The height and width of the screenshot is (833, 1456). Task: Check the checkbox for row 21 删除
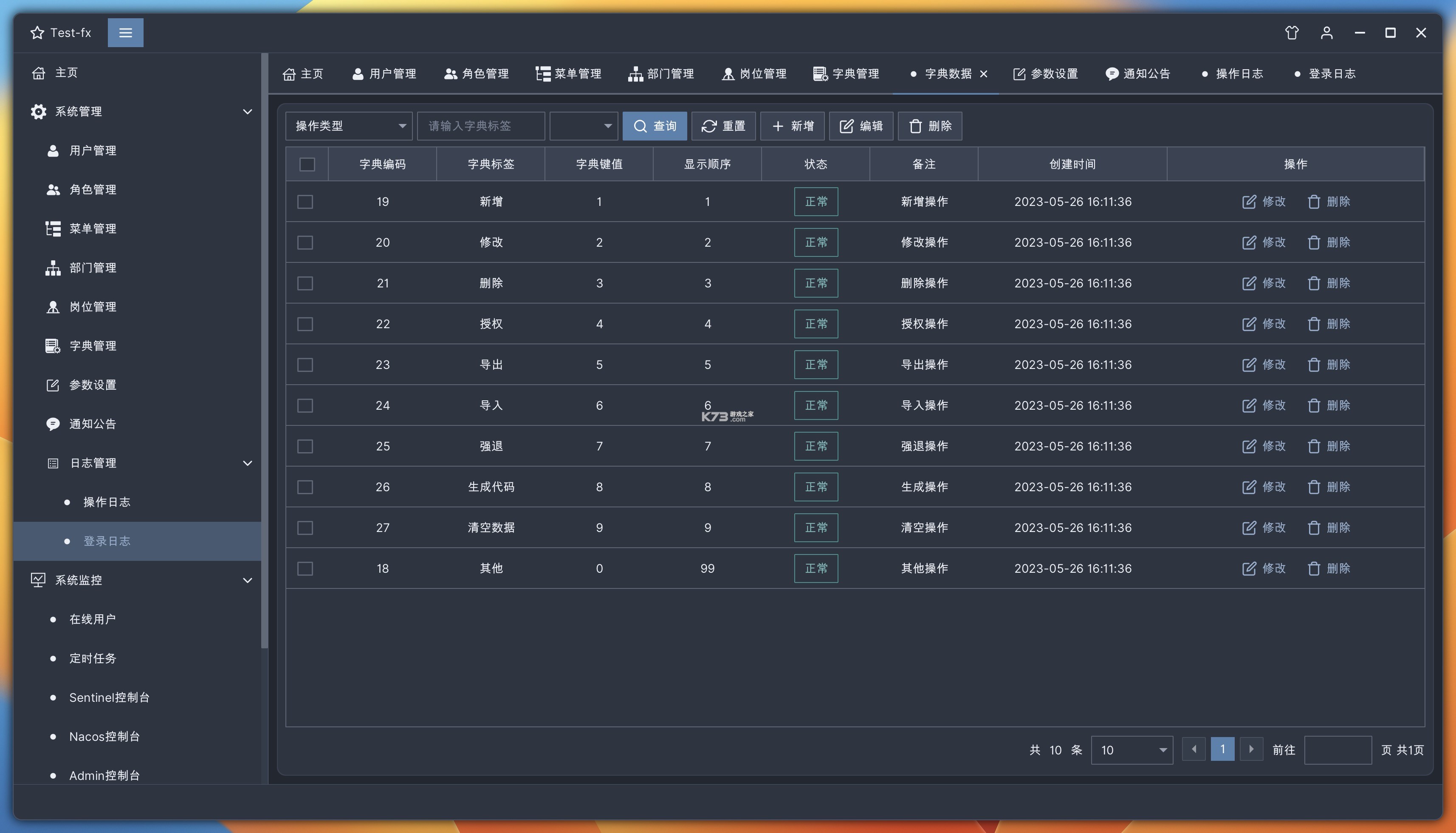pos(305,283)
